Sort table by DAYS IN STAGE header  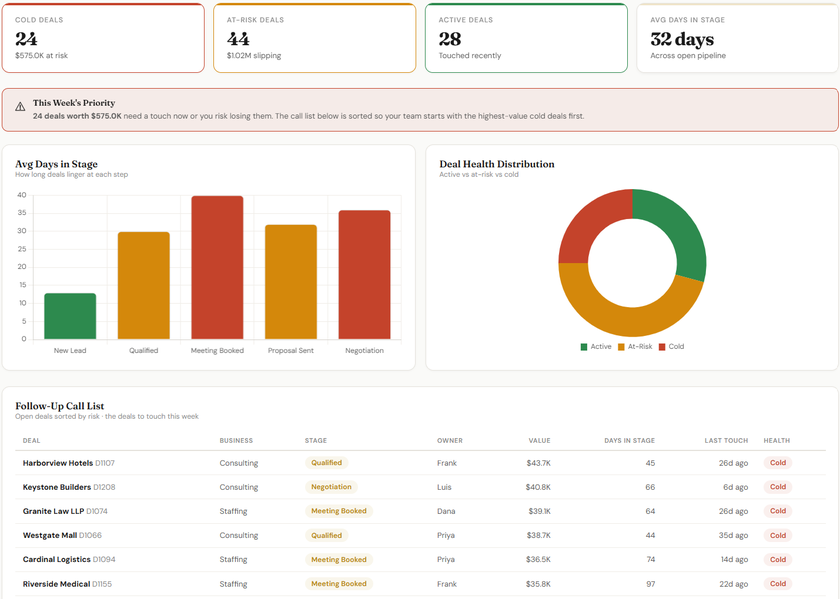click(x=629, y=440)
